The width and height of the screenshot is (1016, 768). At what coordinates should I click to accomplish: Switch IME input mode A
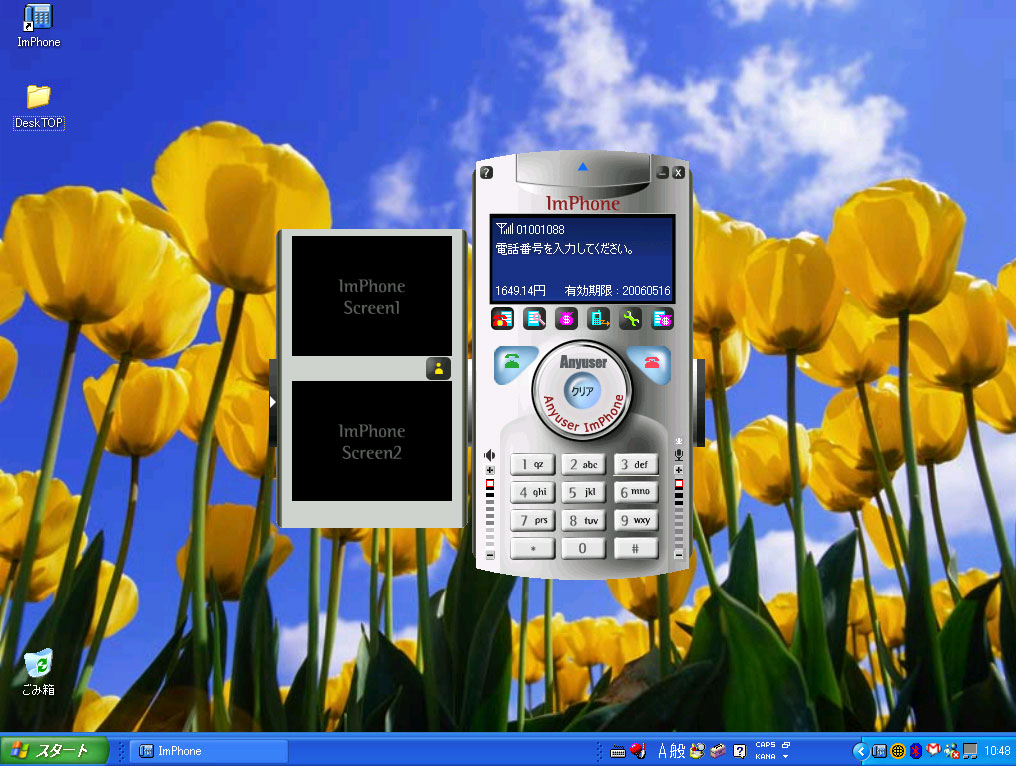click(x=662, y=751)
